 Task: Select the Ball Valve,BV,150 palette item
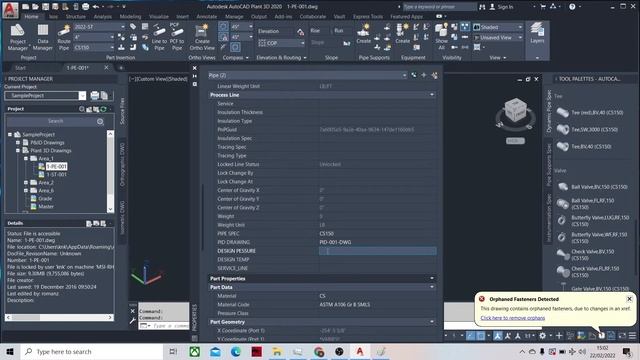pyautogui.click(x=592, y=187)
